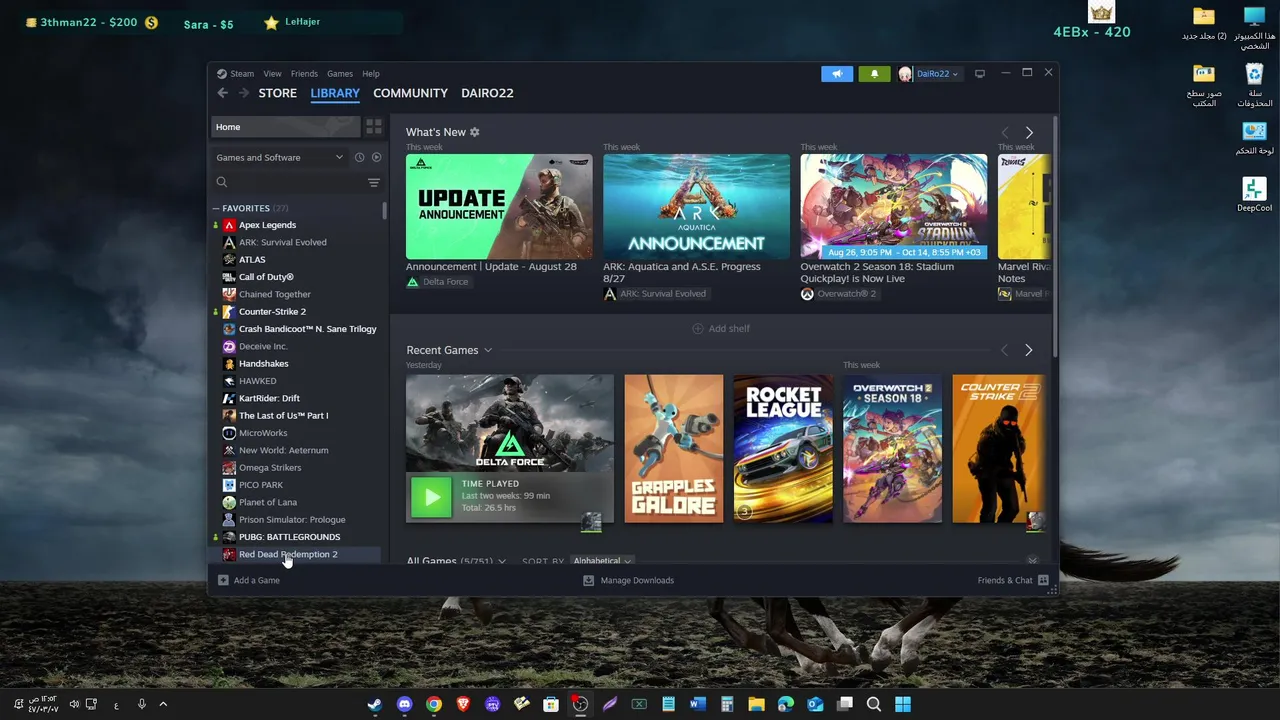Switch to Big Picture mode monitor icon

pos(980,74)
